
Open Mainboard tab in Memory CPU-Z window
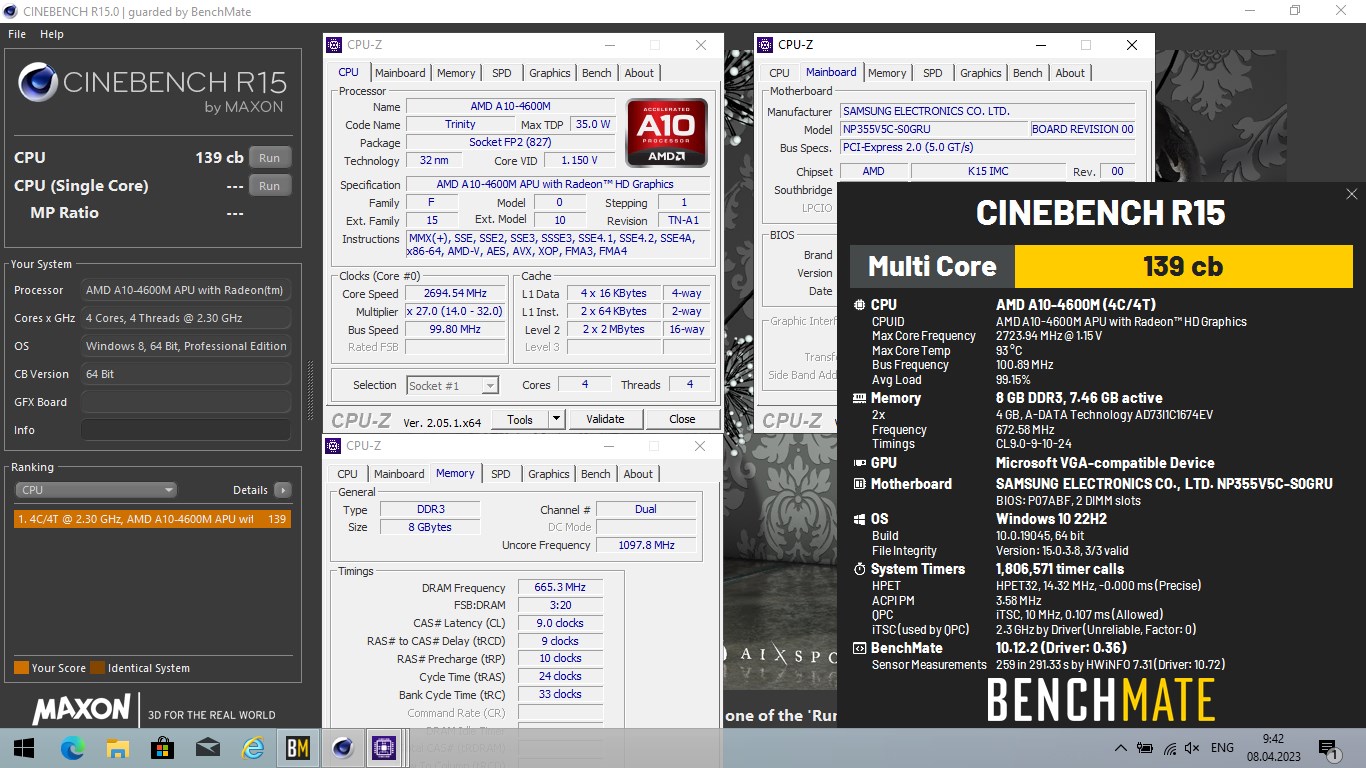[x=399, y=474]
